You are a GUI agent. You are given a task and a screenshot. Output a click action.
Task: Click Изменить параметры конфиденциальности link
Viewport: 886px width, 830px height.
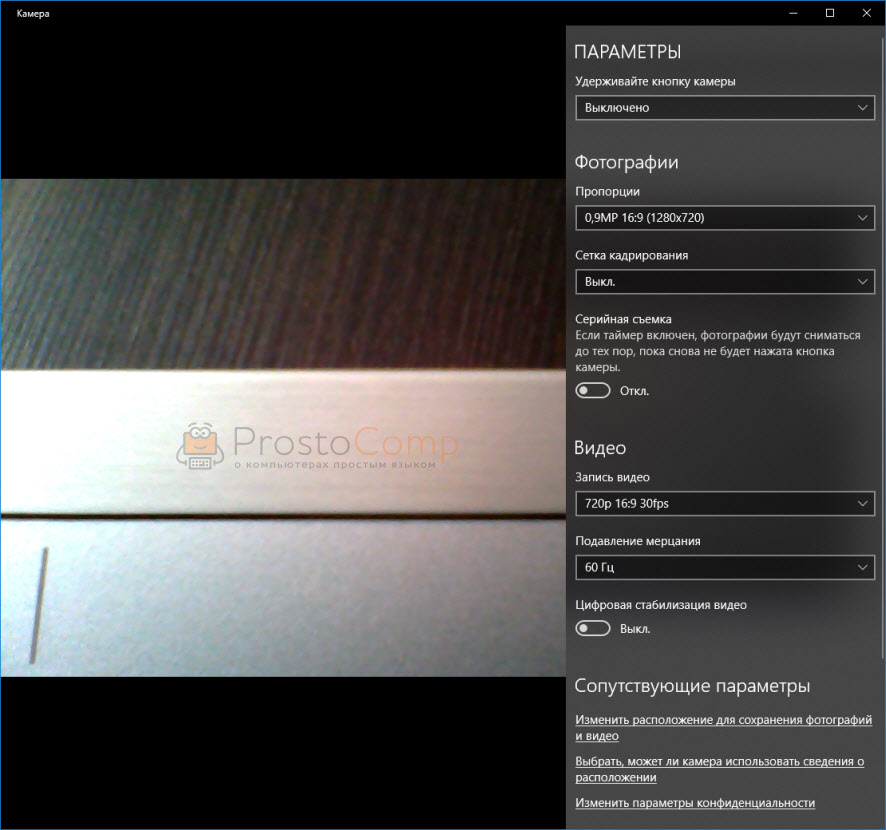click(695, 803)
